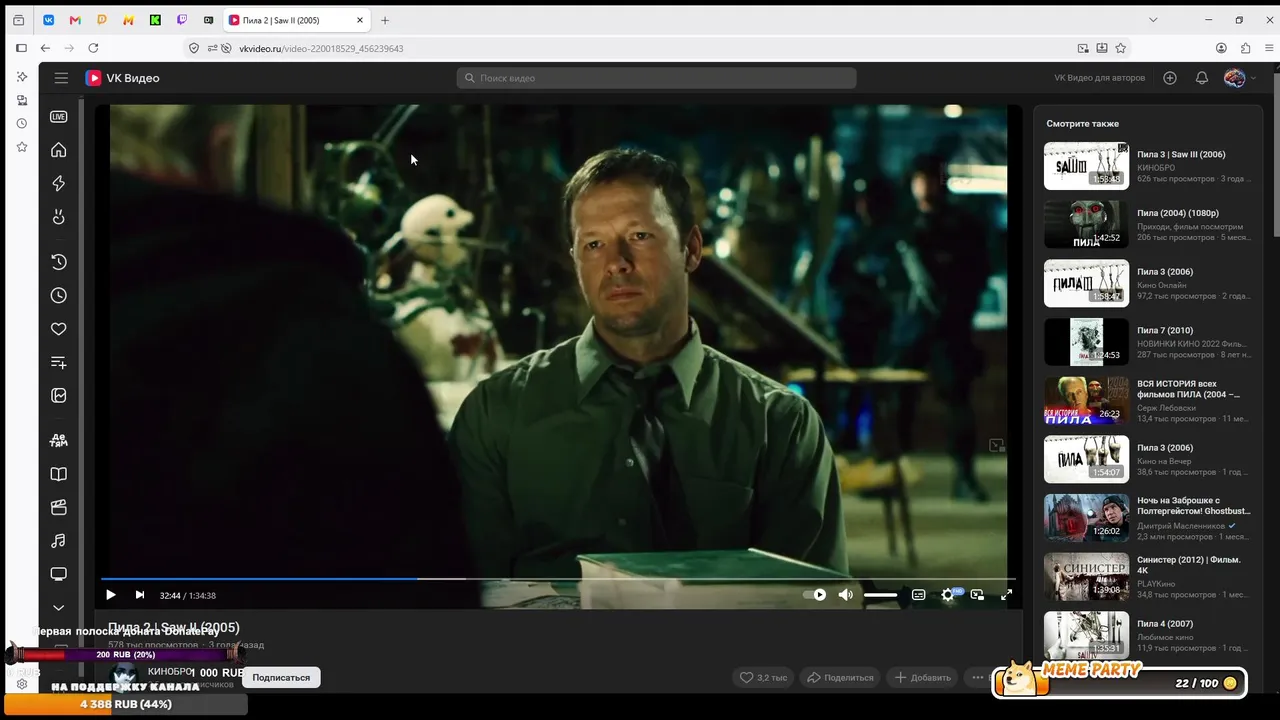The width and height of the screenshot is (1280, 720).
Task: Play the paused video
Action: pos(111,595)
